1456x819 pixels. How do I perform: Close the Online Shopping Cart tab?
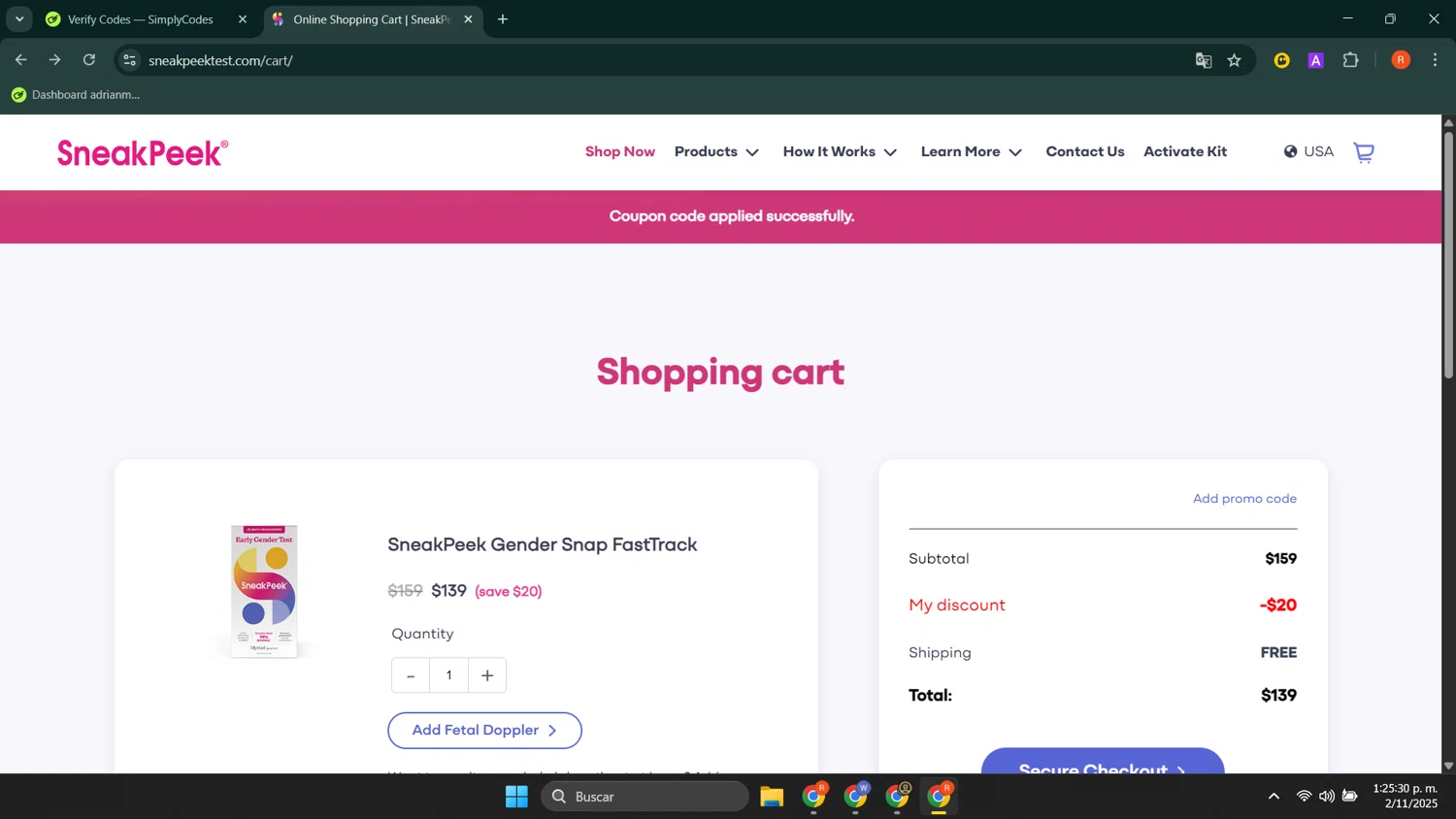coord(468,19)
